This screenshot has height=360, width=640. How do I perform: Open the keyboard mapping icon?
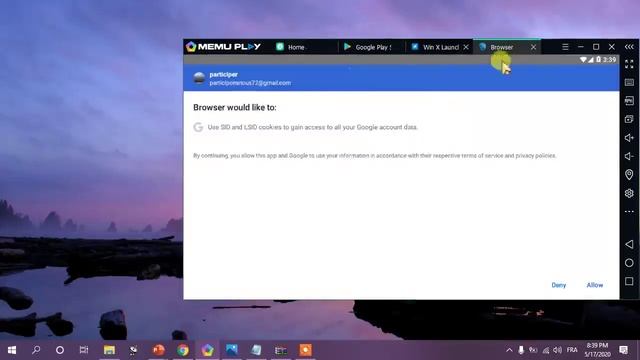[x=629, y=82]
